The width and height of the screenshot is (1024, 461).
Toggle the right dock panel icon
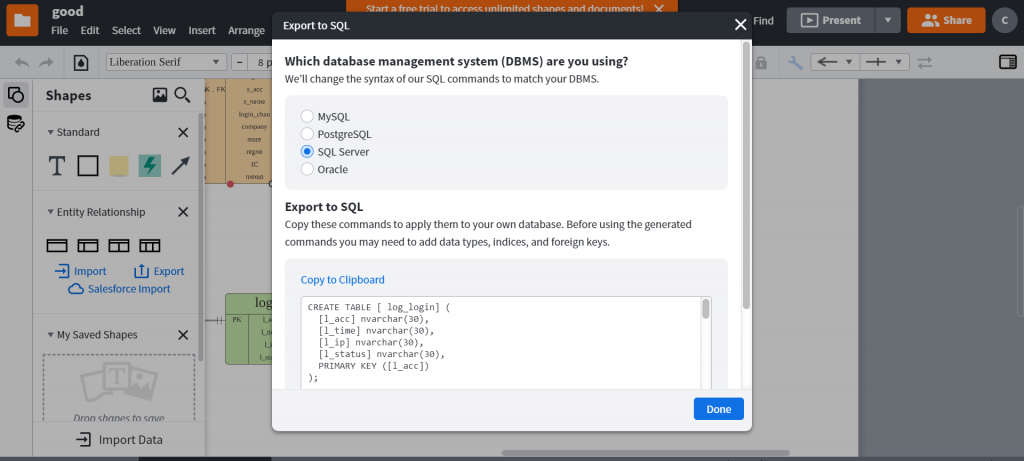pos(1007,62)
